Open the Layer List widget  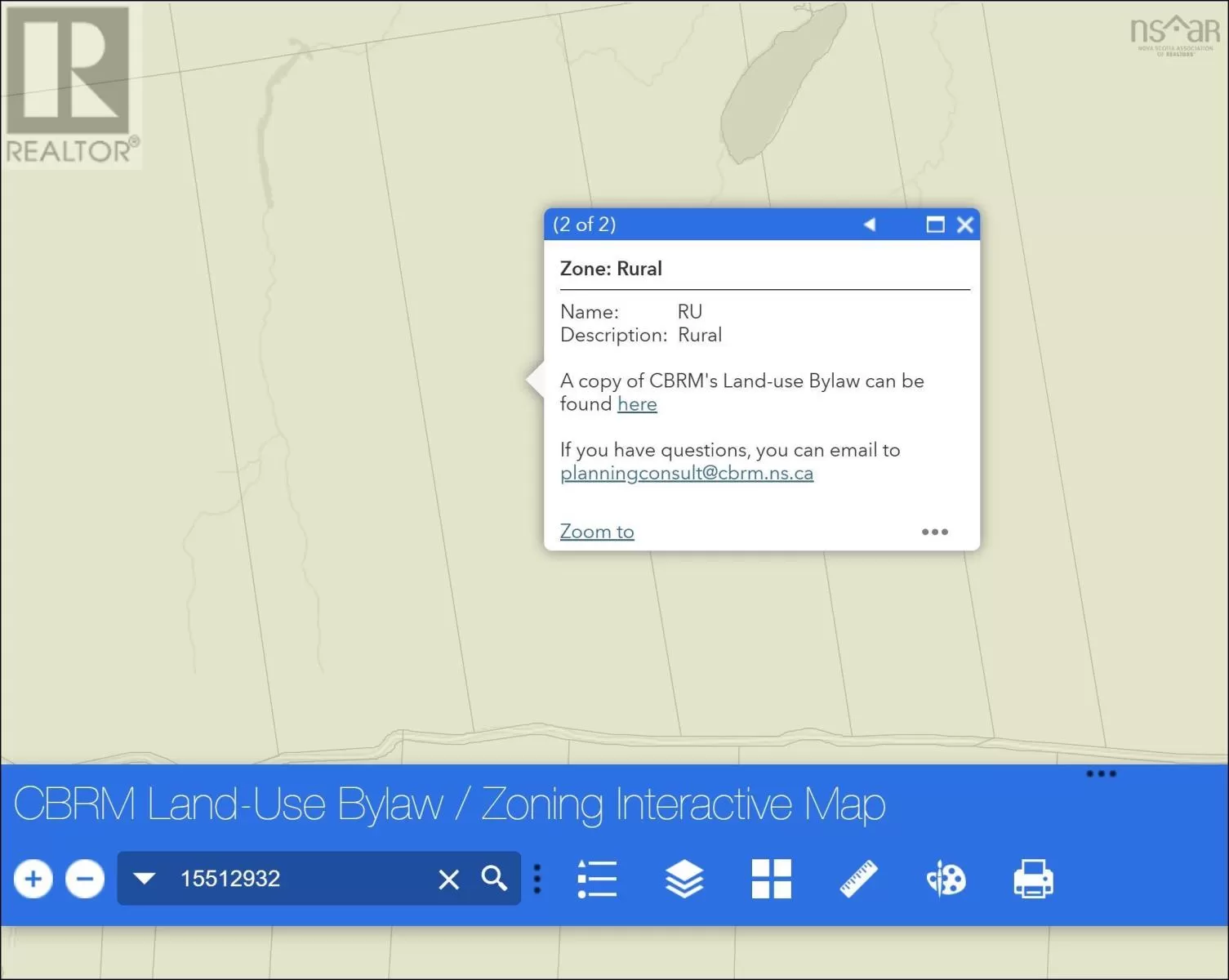(684, 880)
